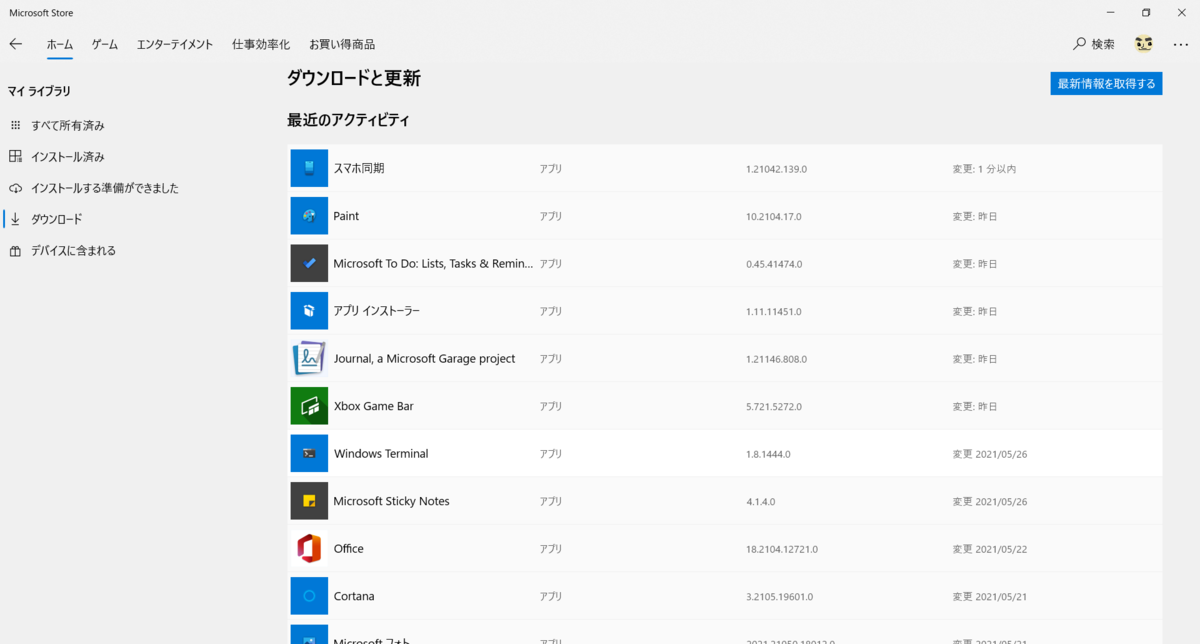Image resolution: width=1200 pixels, height=644 pixels.
Task: Click version 1.21146.808.0 text
Action: [x=776, y=359]
